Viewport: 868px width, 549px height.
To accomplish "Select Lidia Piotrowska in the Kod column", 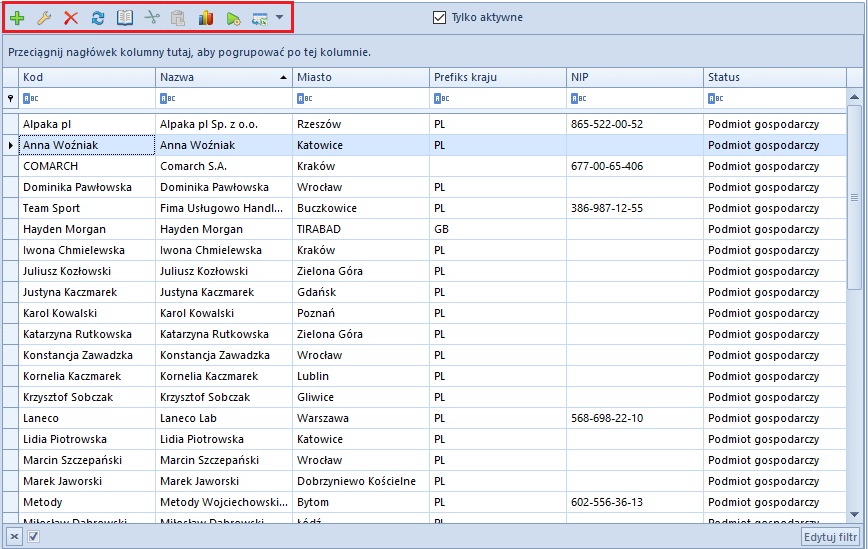I will tap(87, 439).
